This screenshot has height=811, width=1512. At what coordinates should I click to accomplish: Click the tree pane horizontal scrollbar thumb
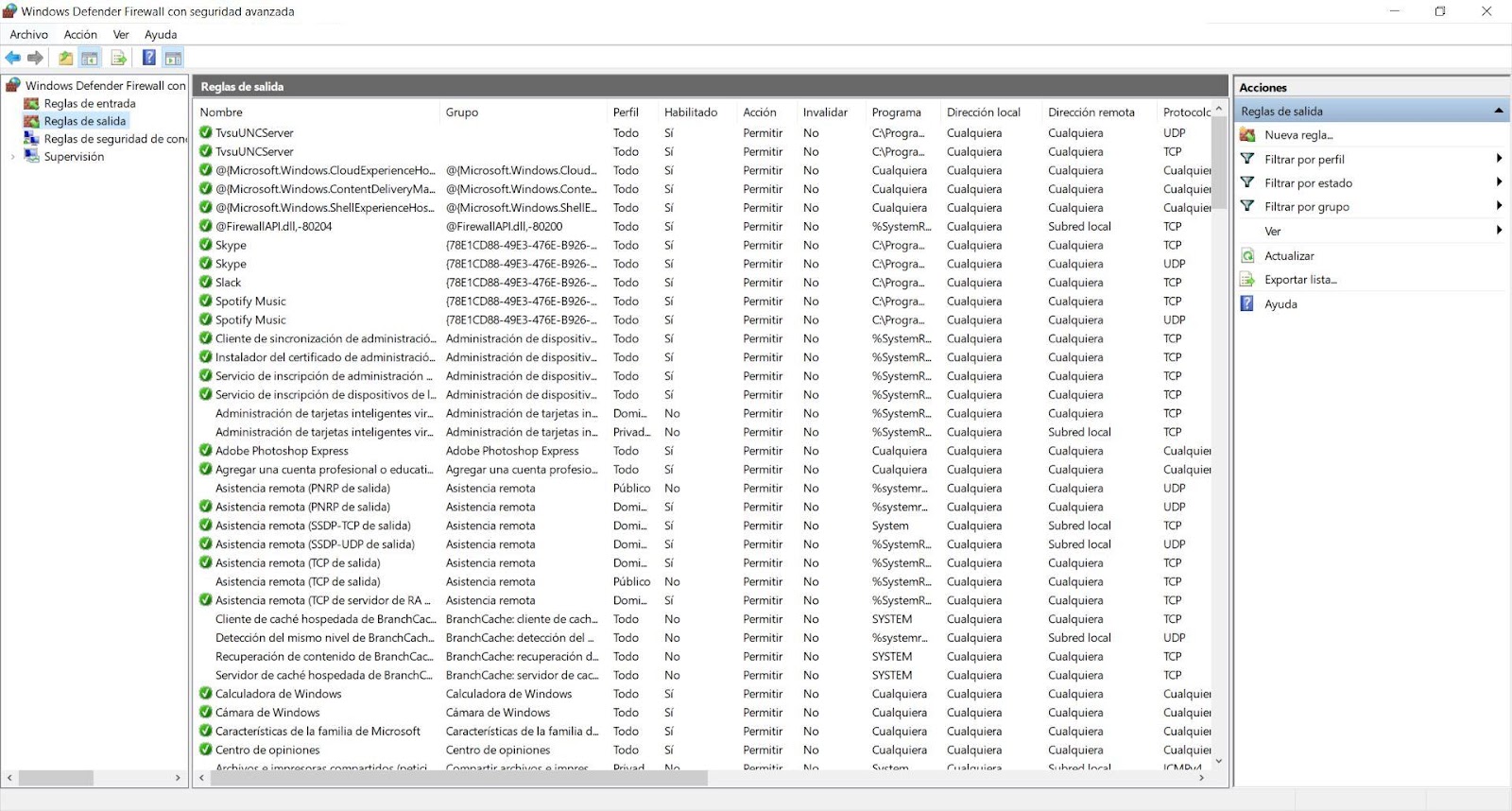coord(56,778)
